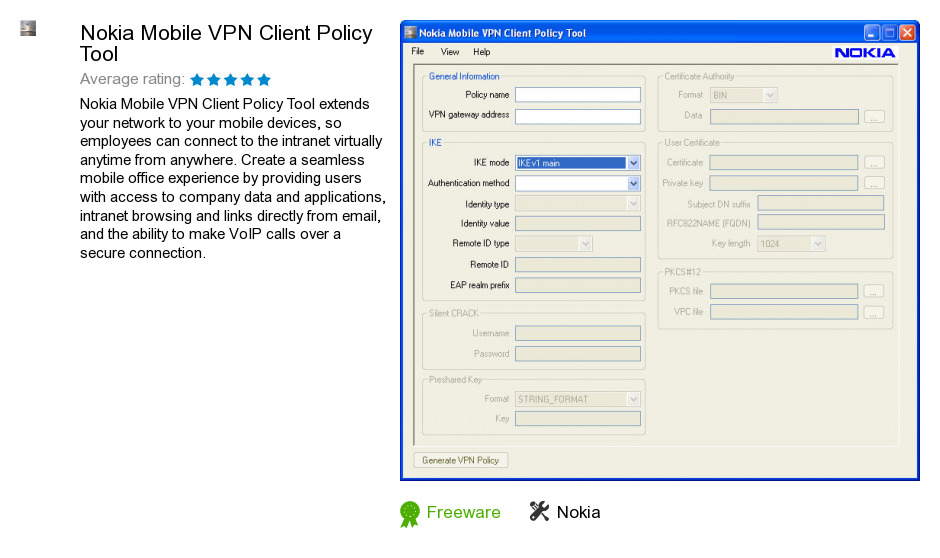Viewport: 940px width, 558px height.
Task: Click the third rating star
Action: point(231,79)
